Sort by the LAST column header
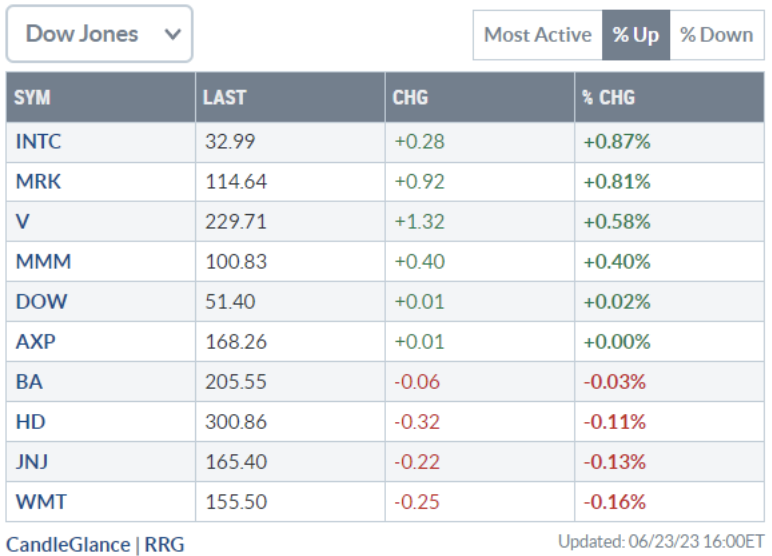772x556 pixels. pyautogui.click(x=224, y=98)
